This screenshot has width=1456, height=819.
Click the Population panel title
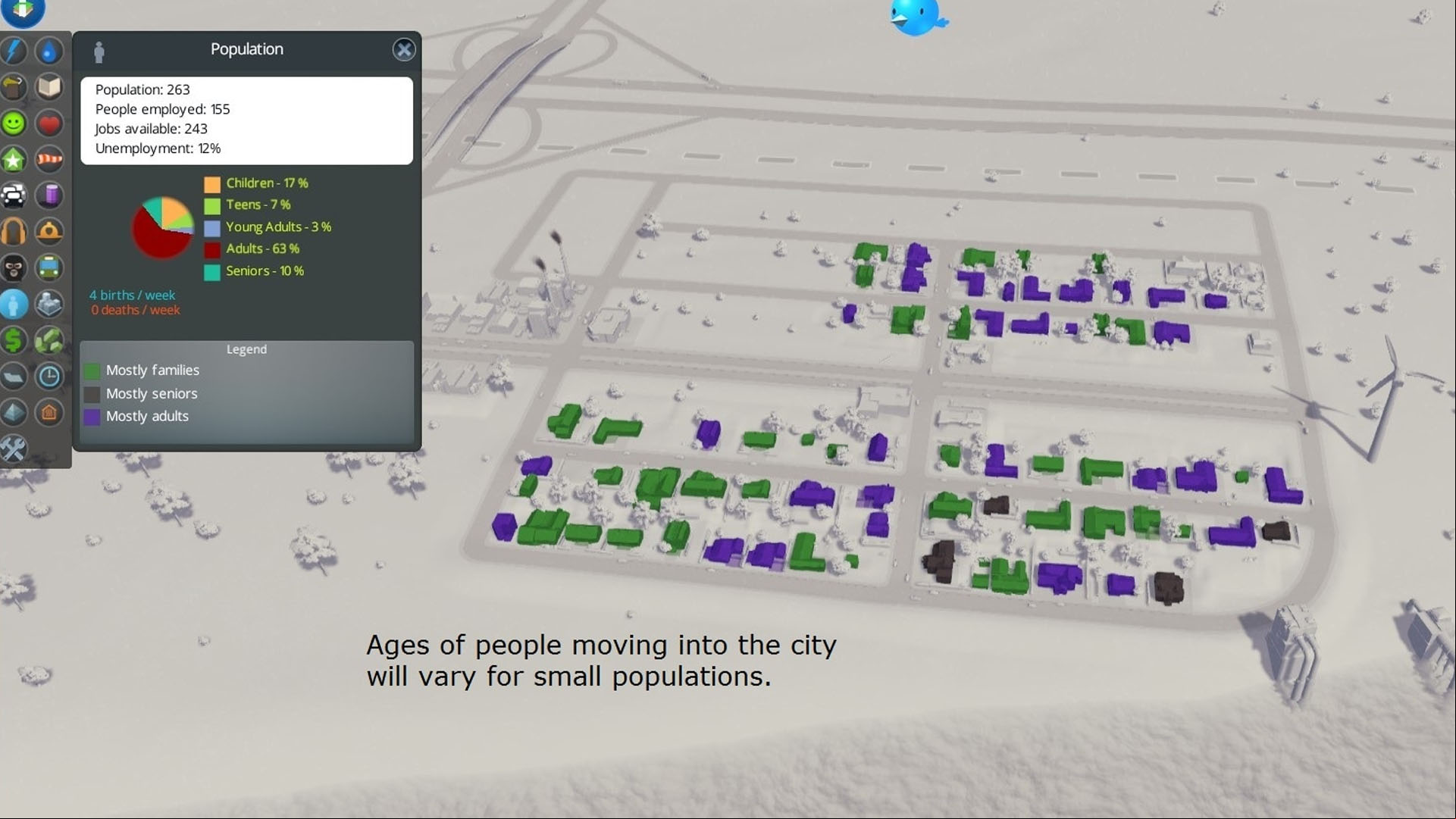(246, 49)
